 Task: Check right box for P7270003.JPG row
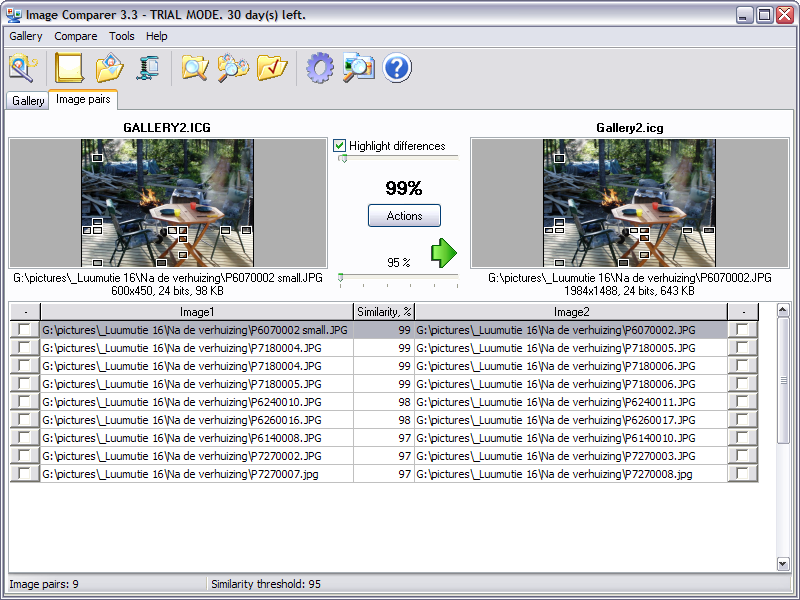click(x=742, y=456)
